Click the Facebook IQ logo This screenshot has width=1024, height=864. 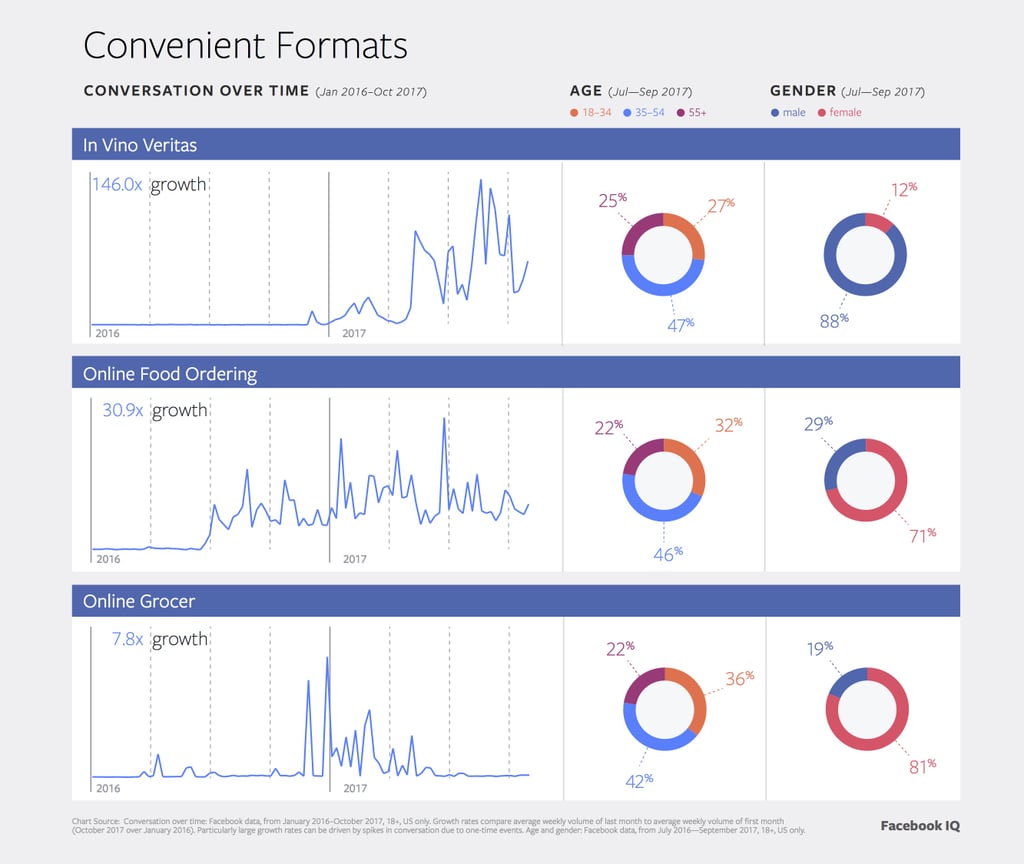point(919,826)
